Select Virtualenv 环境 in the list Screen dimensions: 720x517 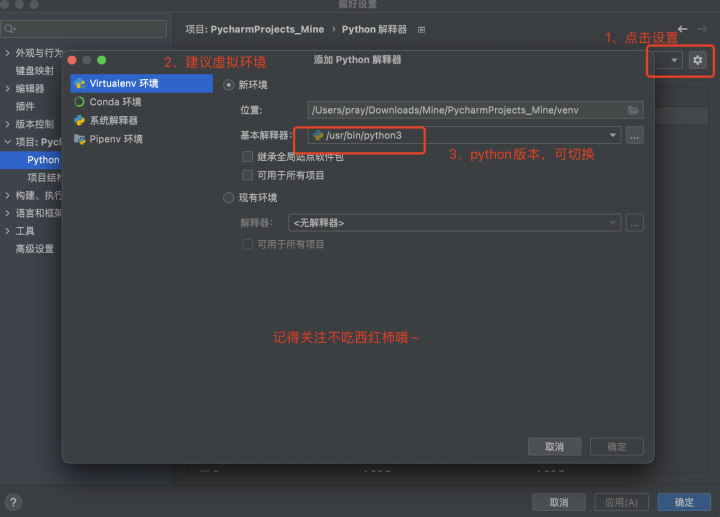pos(141,84)
